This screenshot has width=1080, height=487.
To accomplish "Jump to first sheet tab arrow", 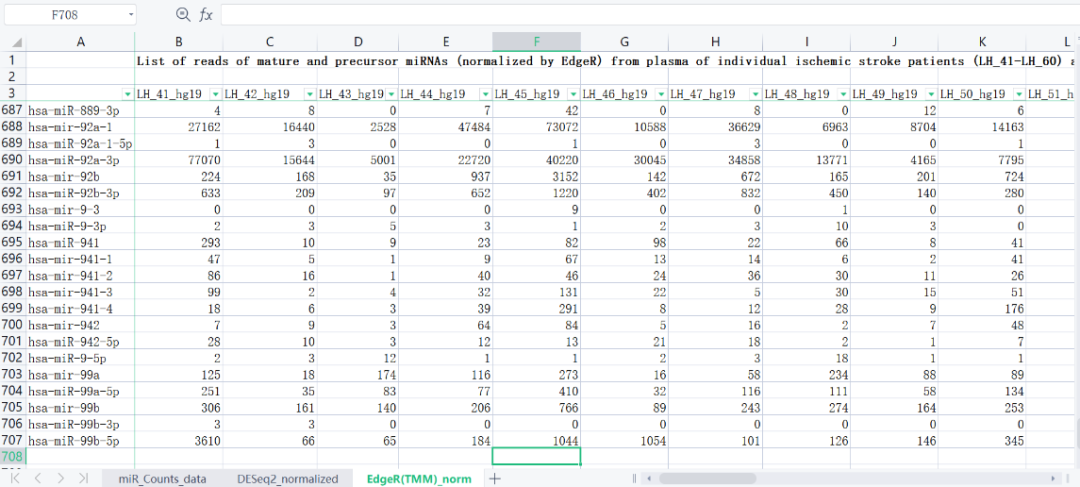I will 15,478.
